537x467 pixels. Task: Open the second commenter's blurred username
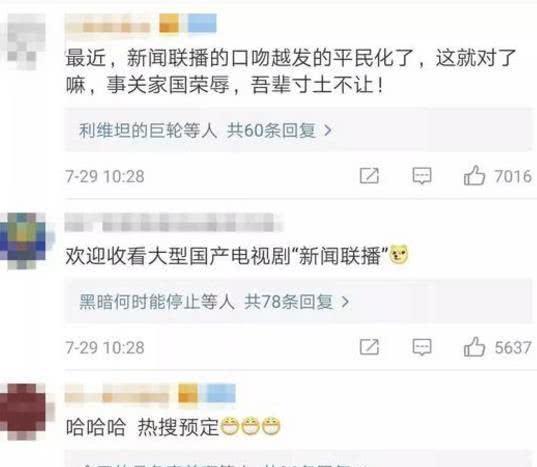(x=173, y=222)
